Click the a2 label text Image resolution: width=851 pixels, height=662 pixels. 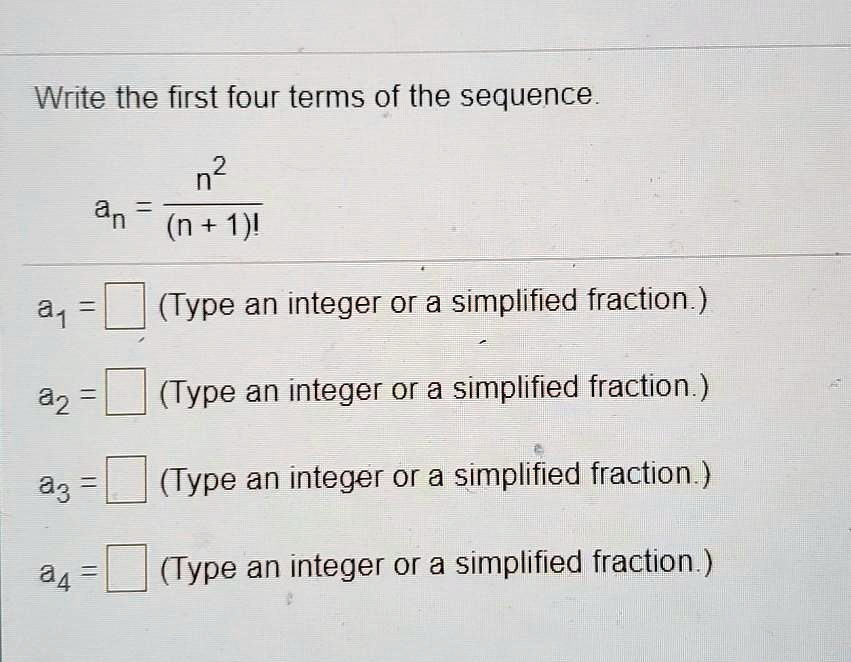pyautogui.click(x=54, y=398)
